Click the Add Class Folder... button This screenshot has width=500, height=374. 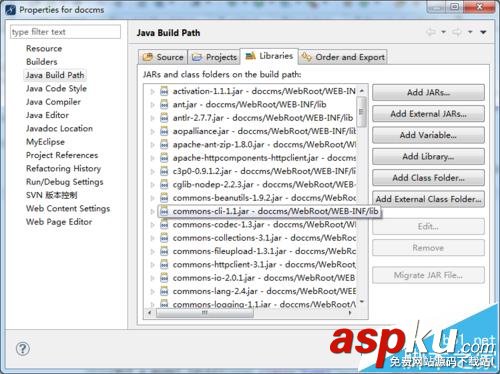click(428, 178)
